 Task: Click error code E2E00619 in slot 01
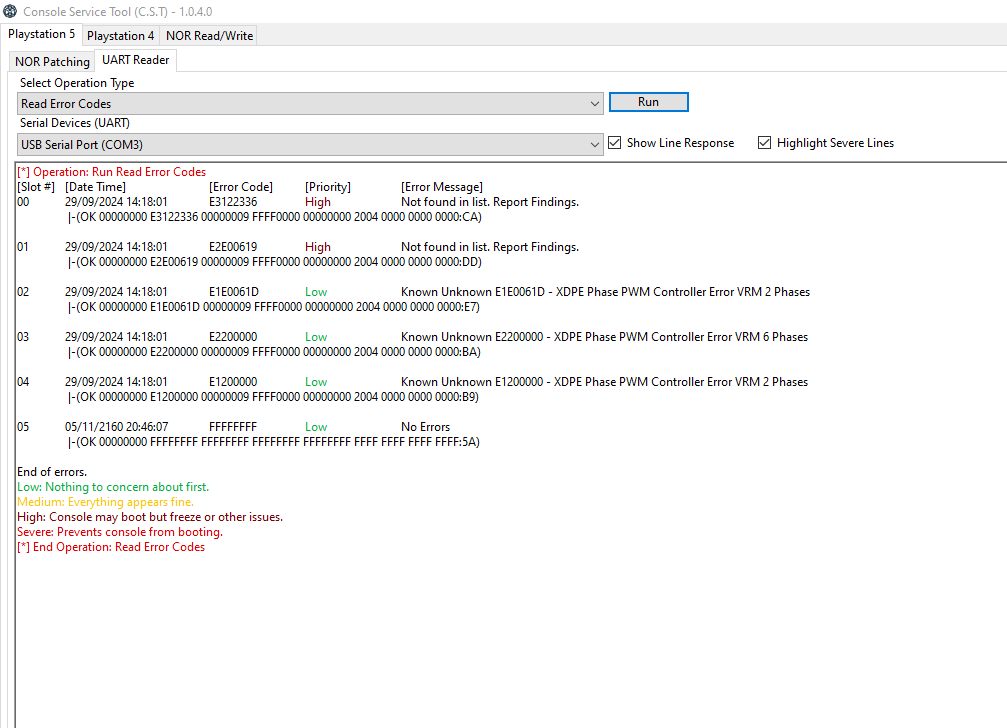click(233, 247)
